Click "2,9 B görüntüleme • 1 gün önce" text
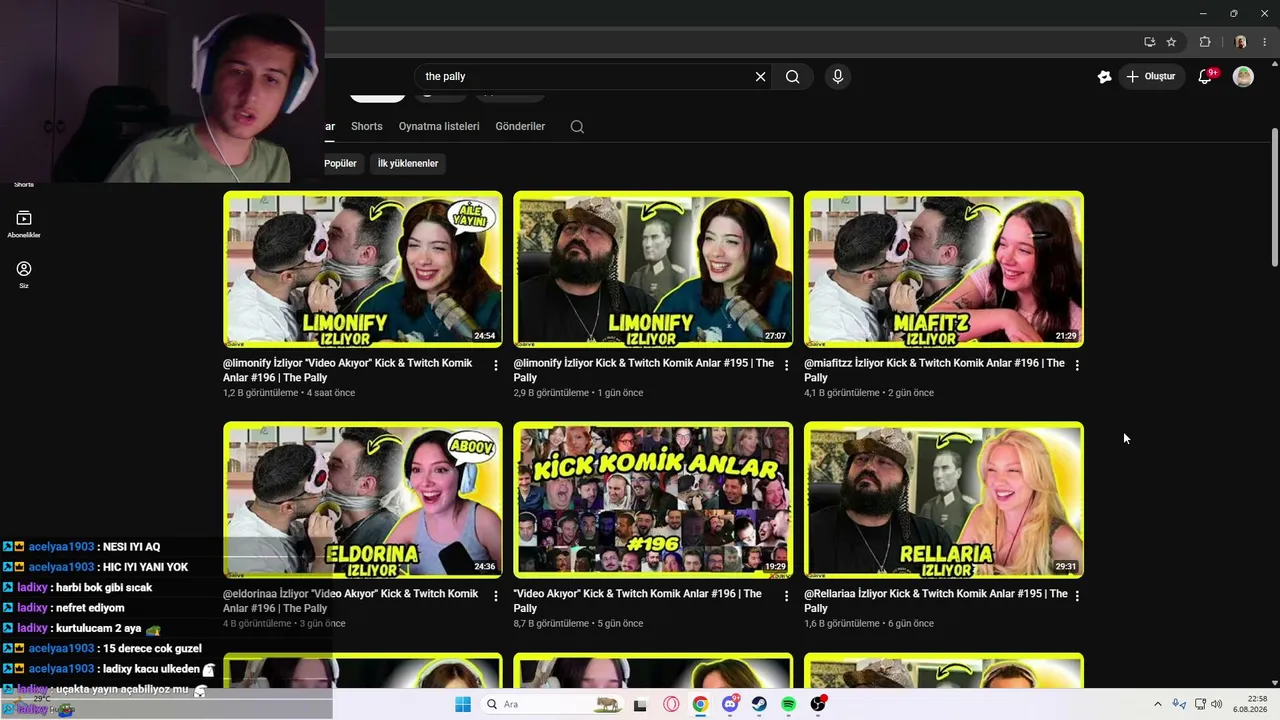Viewport: 1280px width, 720px height. [579, 393]
